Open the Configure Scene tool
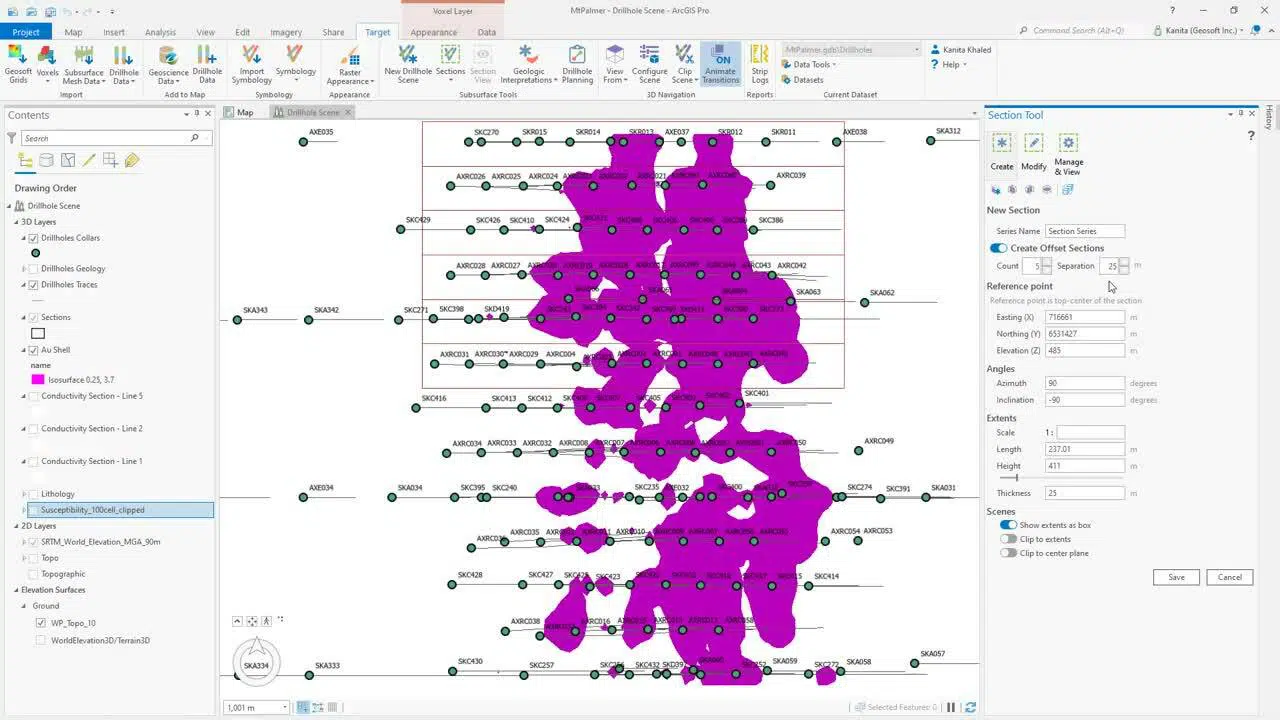The image size is (1280, 720). point(650,64)
